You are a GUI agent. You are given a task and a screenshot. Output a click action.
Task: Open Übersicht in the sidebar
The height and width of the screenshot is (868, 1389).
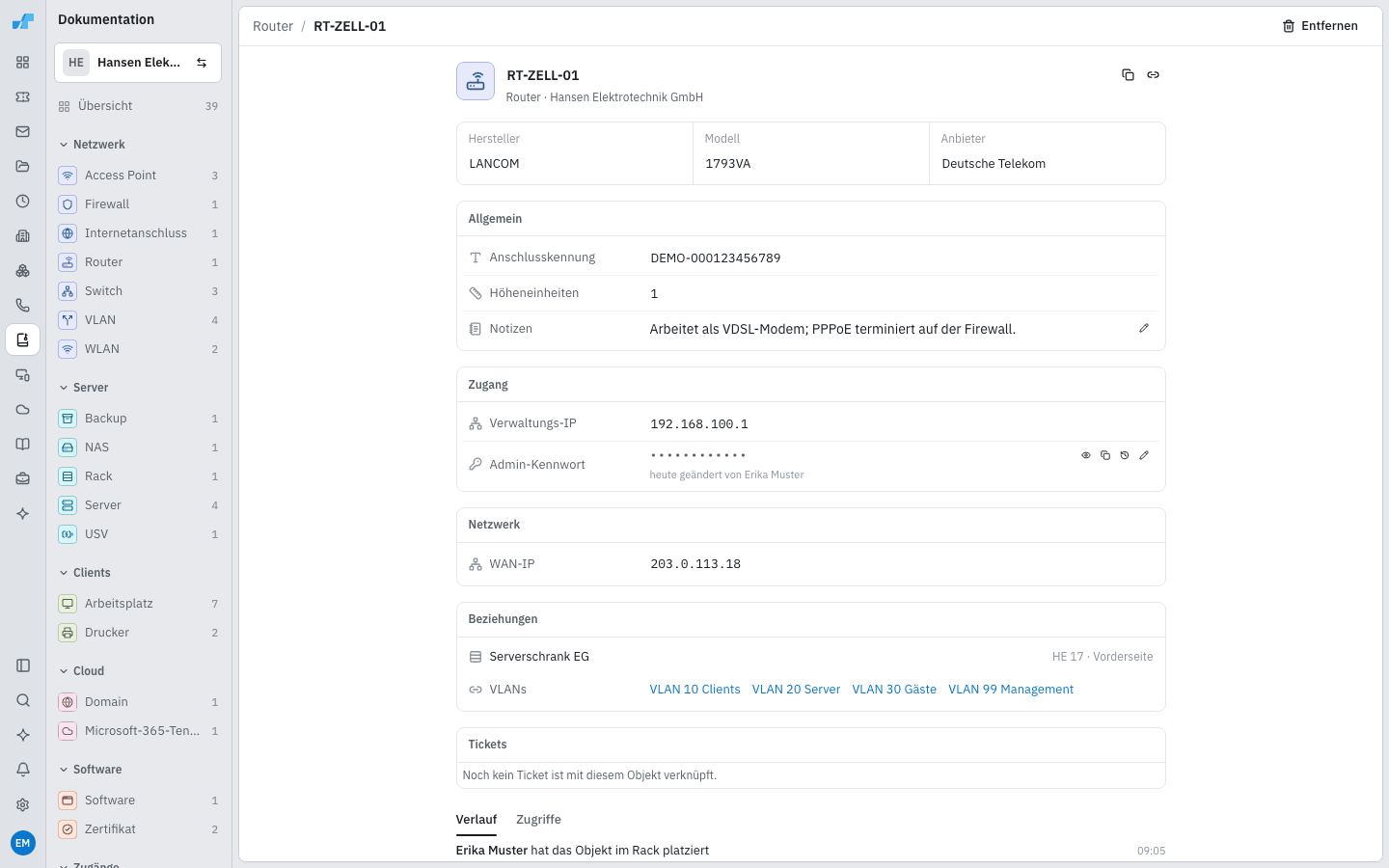(x=138, y=106)
